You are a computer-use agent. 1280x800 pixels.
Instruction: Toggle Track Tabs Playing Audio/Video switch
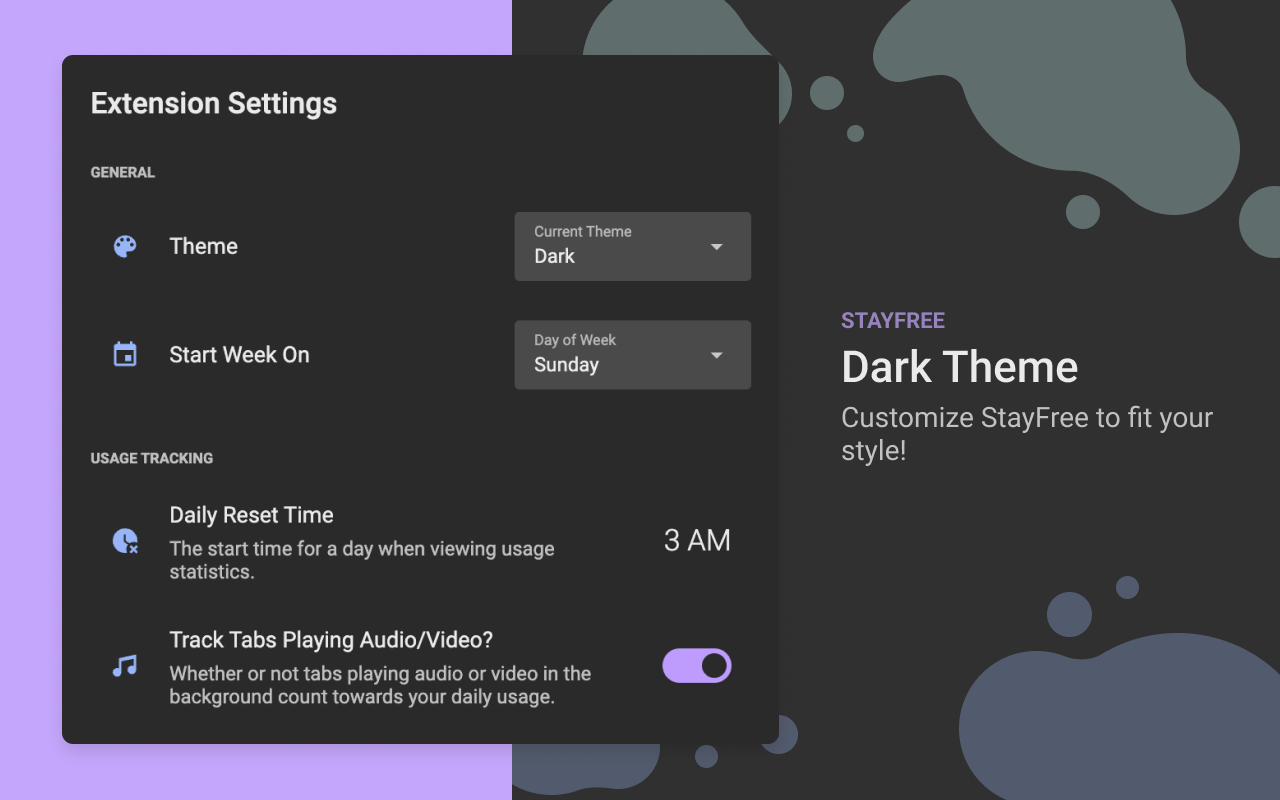click(x=697, y=666)
